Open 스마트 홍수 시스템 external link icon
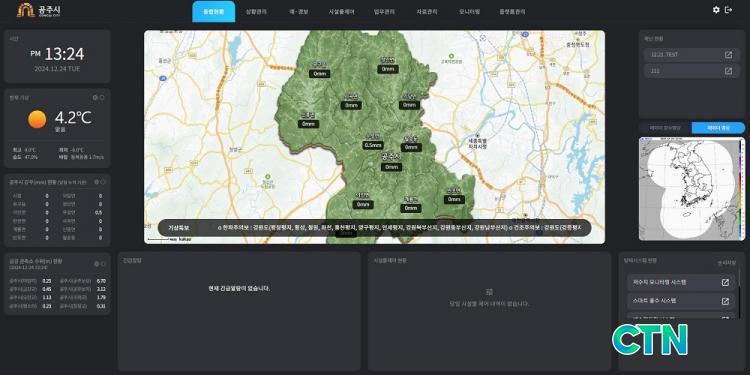 [725, 301]
